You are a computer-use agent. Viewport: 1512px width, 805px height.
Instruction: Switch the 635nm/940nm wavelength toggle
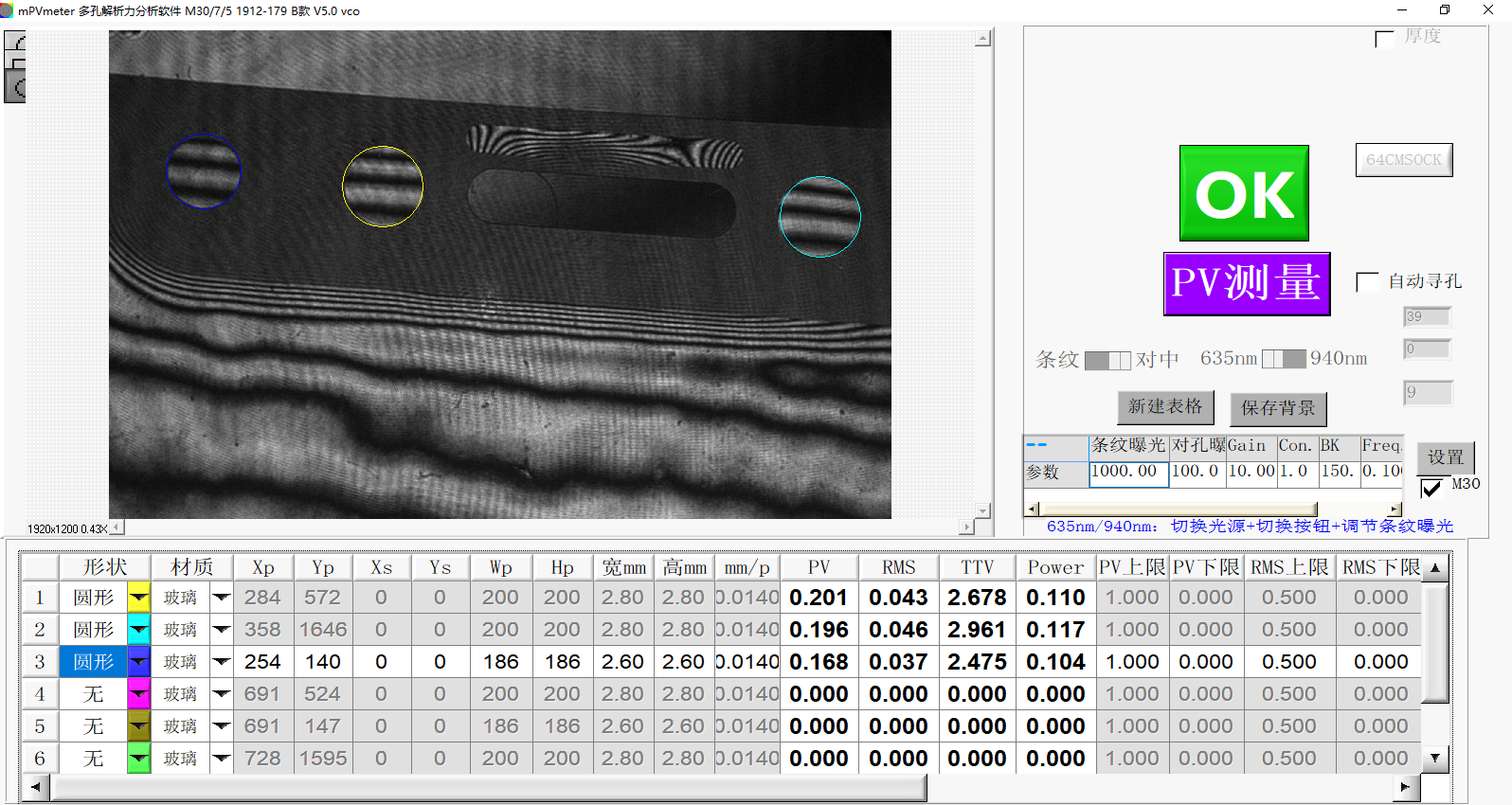1284,359
